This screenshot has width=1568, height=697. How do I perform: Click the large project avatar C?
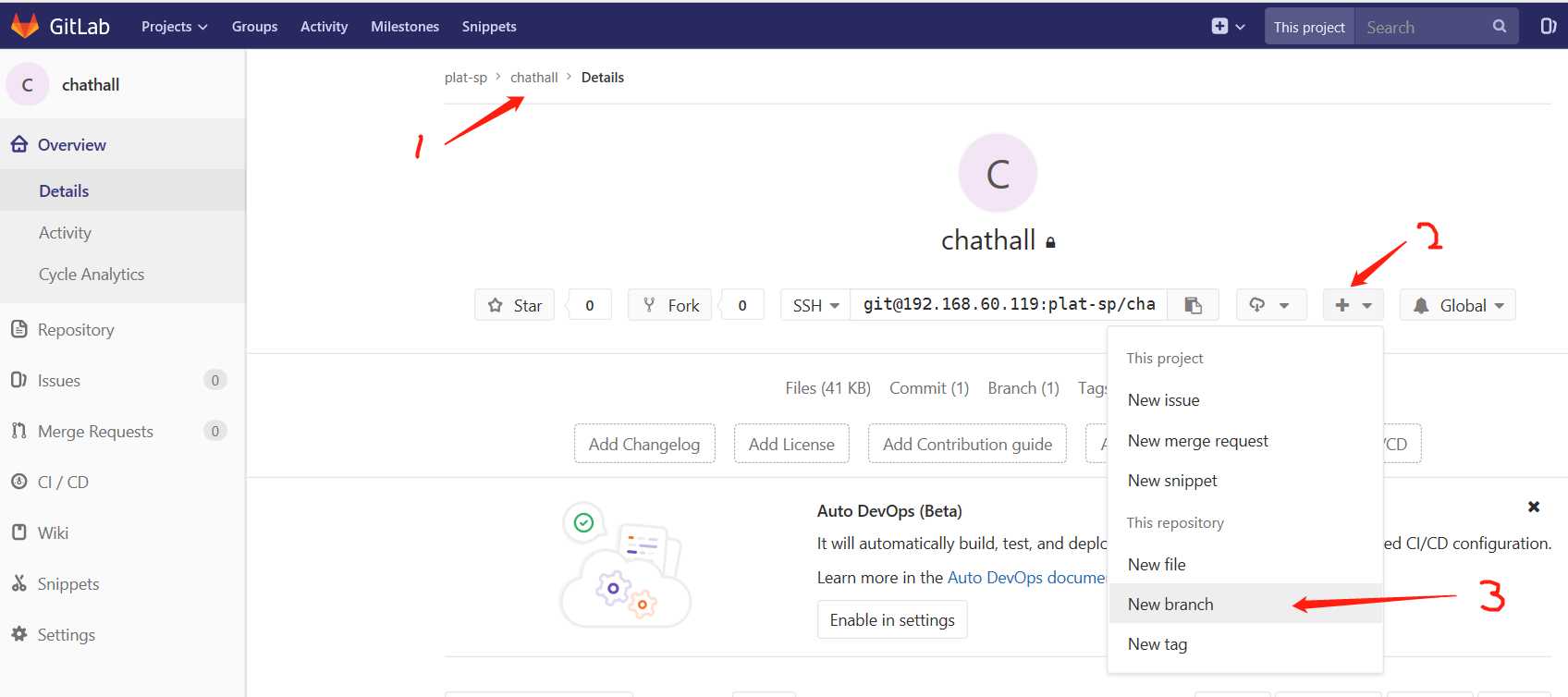pos(998,173)
